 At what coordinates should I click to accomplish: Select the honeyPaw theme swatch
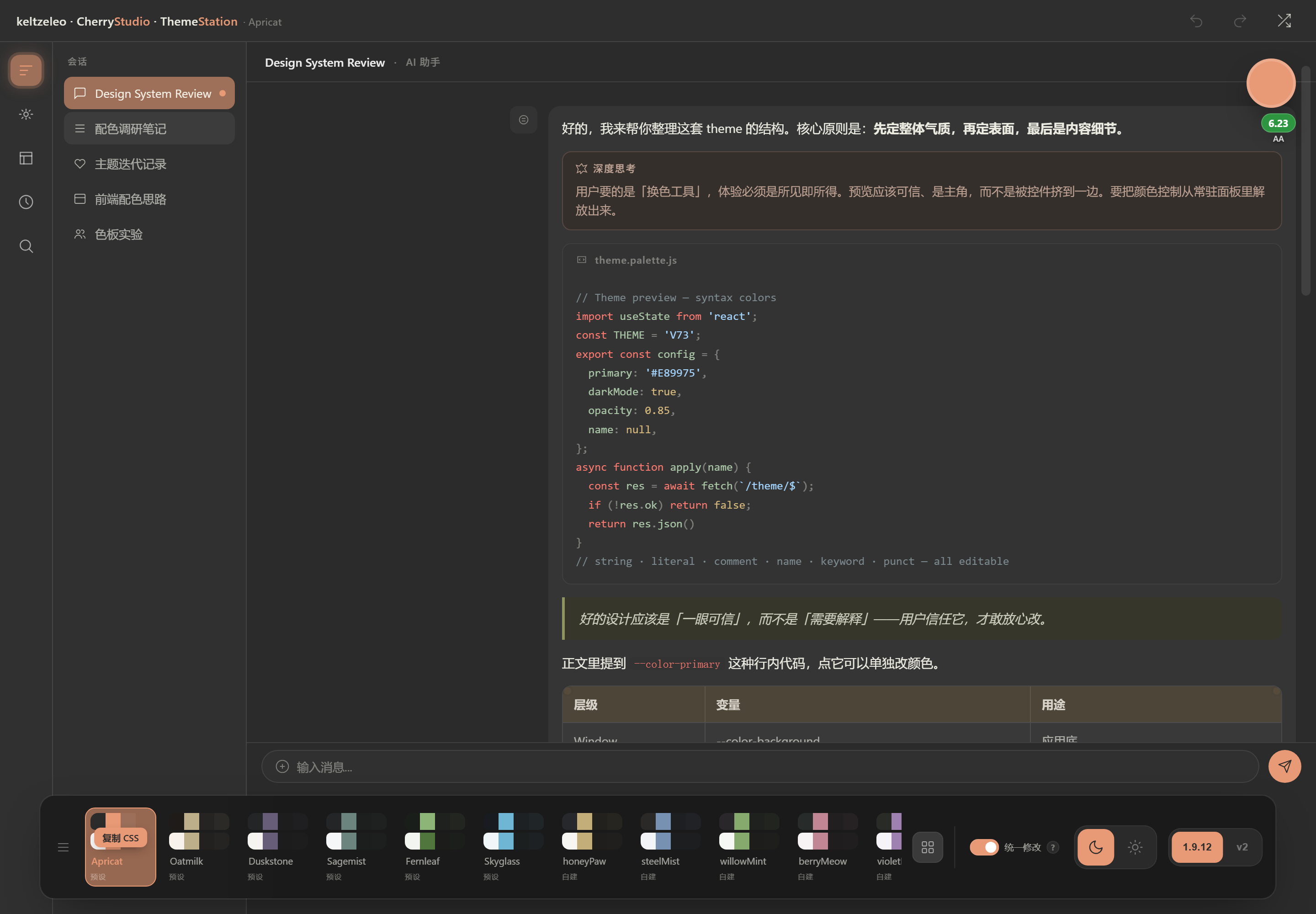[592, 847]
